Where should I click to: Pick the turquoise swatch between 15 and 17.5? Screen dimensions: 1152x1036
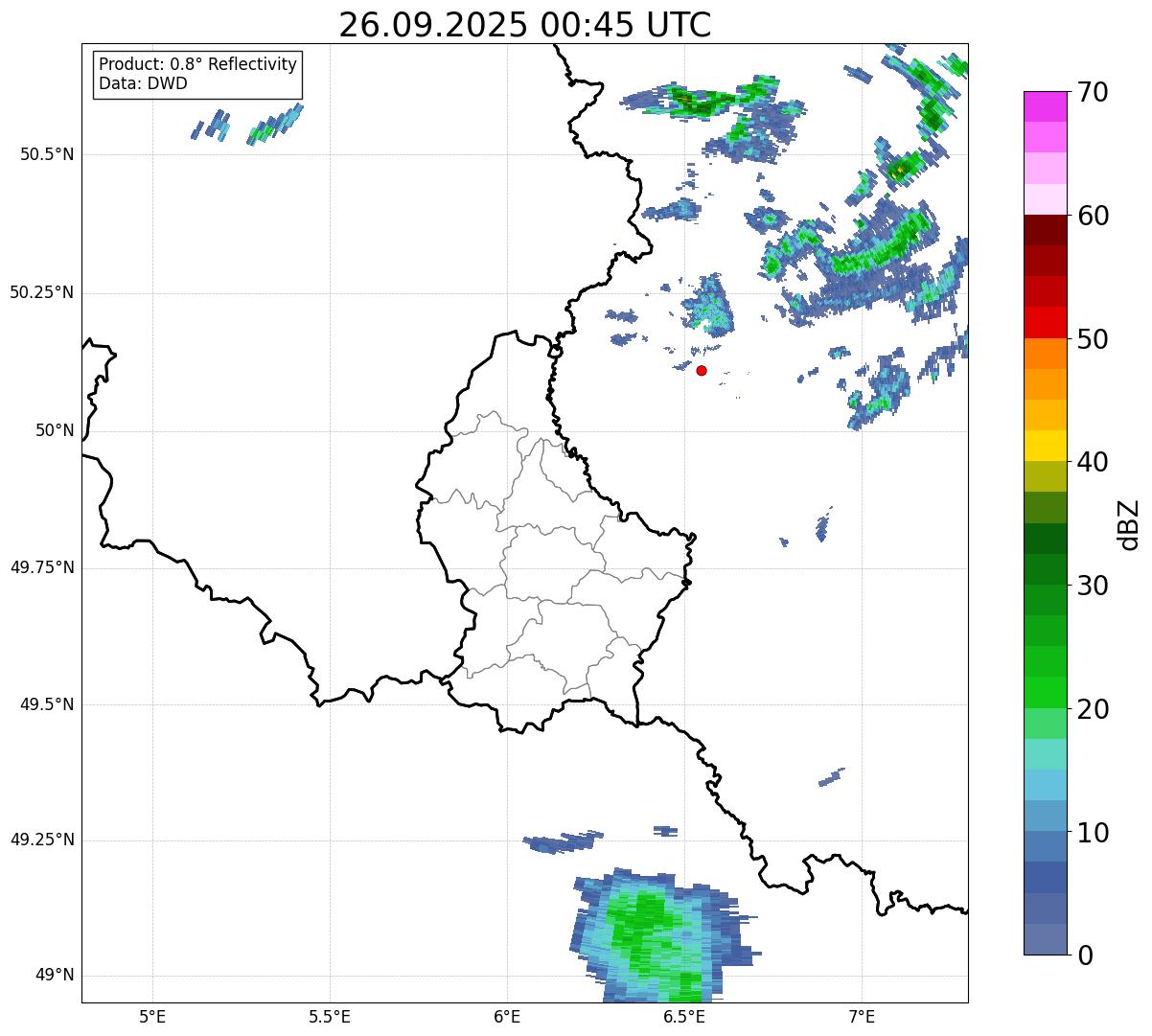tap(1045, 754)
